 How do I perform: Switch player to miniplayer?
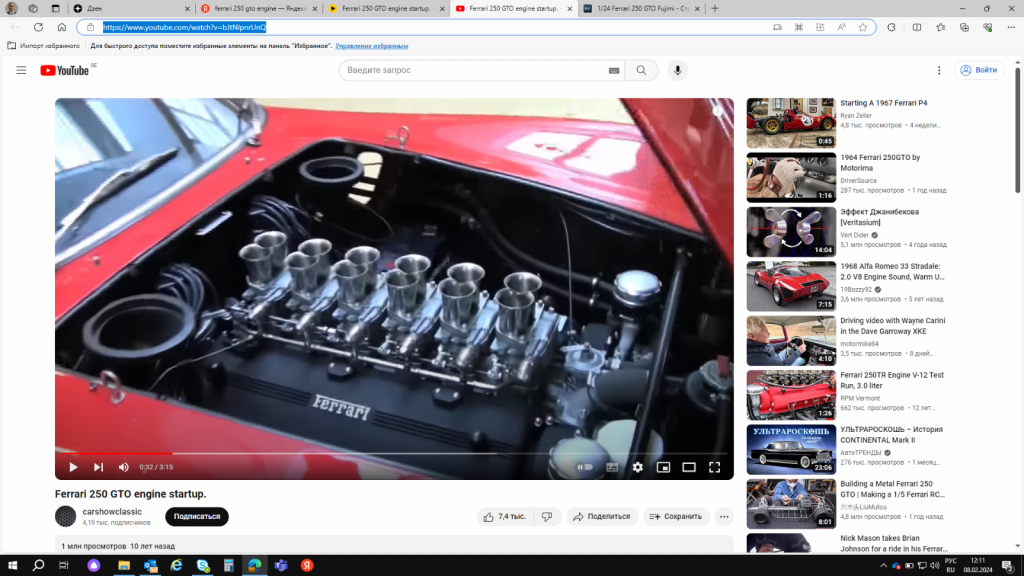(x=663, y=467)
